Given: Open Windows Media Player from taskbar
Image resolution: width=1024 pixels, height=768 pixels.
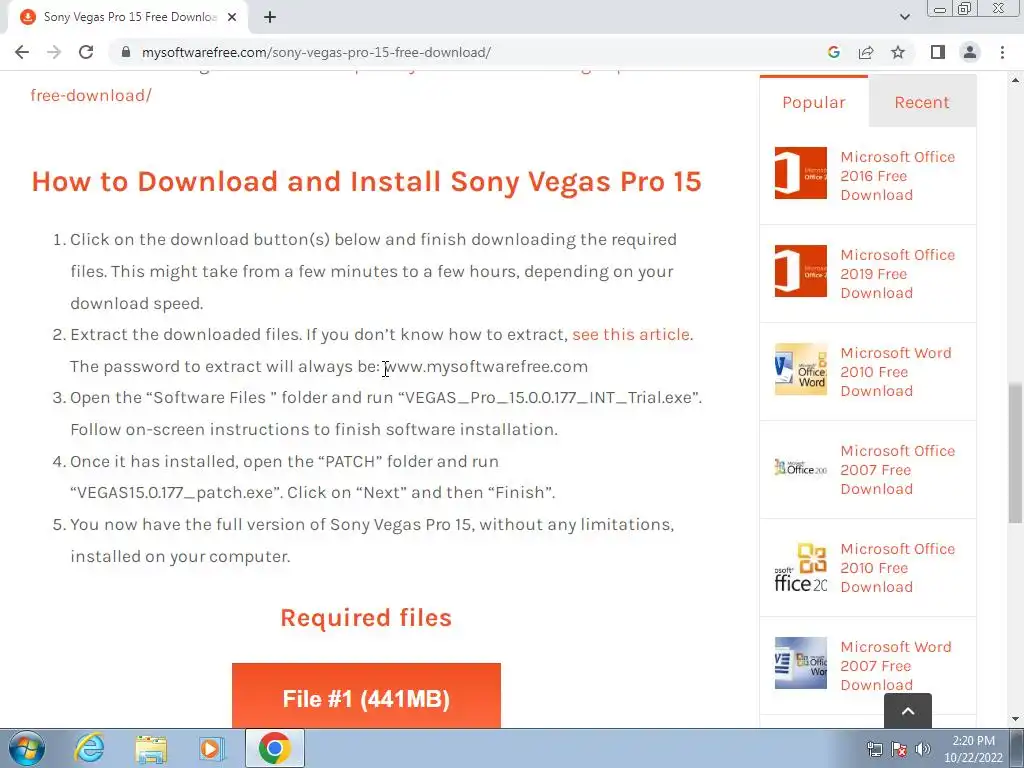Looking at the screenshot, I should (212, 748).
